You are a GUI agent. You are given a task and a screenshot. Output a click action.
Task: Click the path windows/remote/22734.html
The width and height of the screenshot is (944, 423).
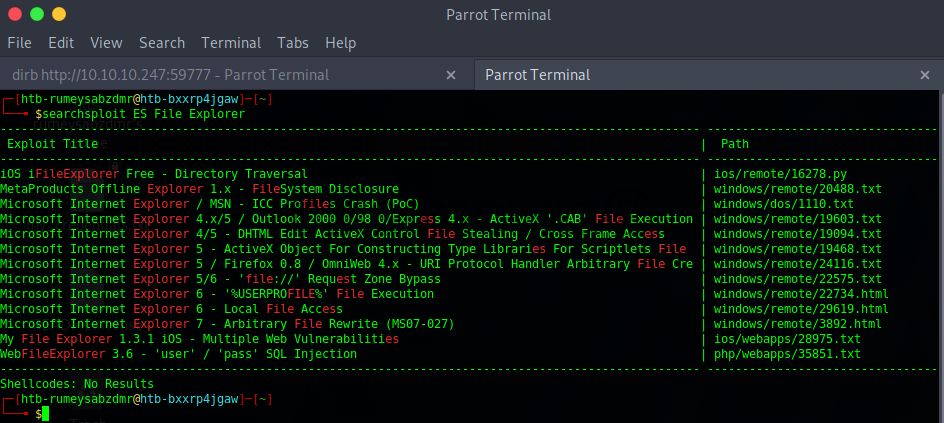pyautogui.click(x=801, y=294)
